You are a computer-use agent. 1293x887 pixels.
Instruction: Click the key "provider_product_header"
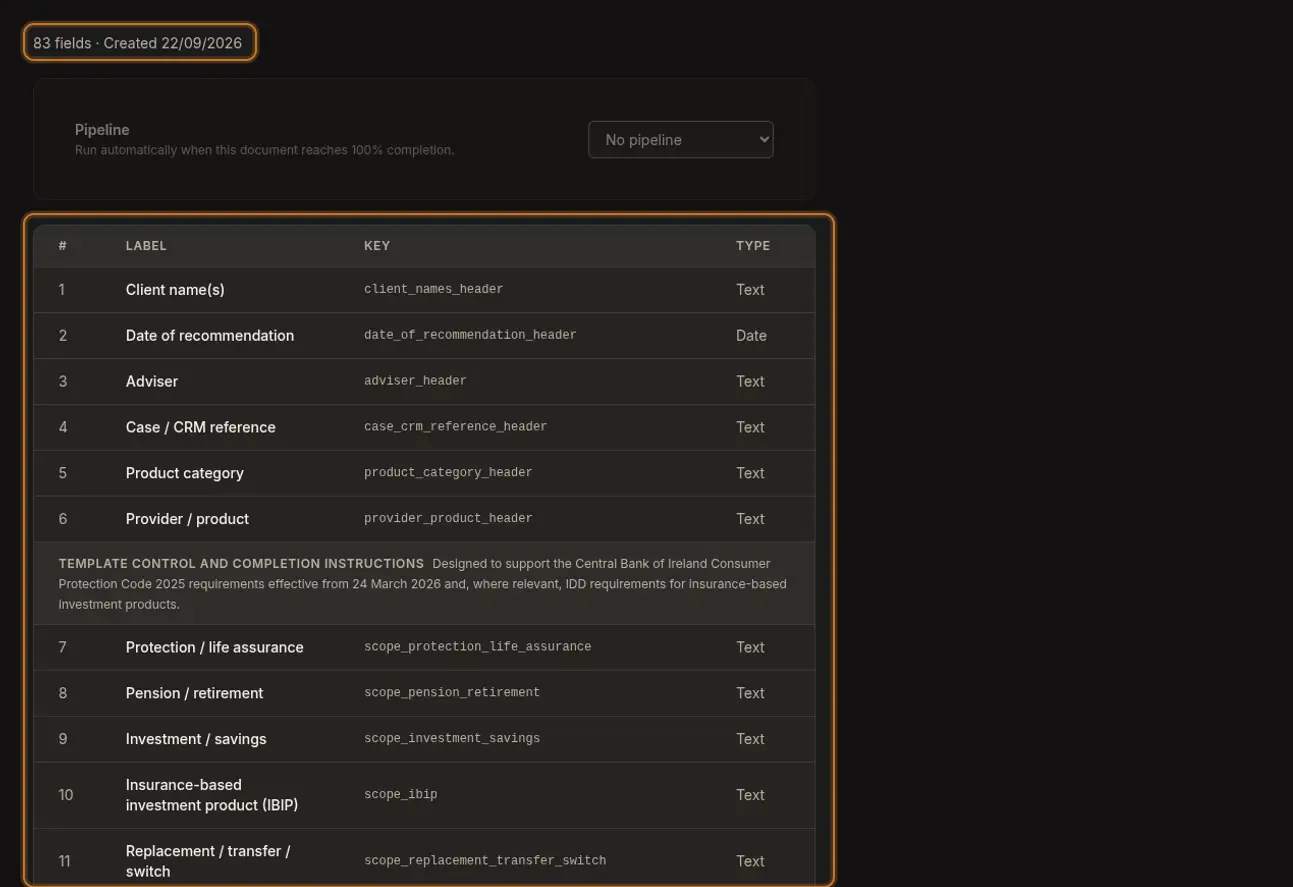click(x=448, y=520)
